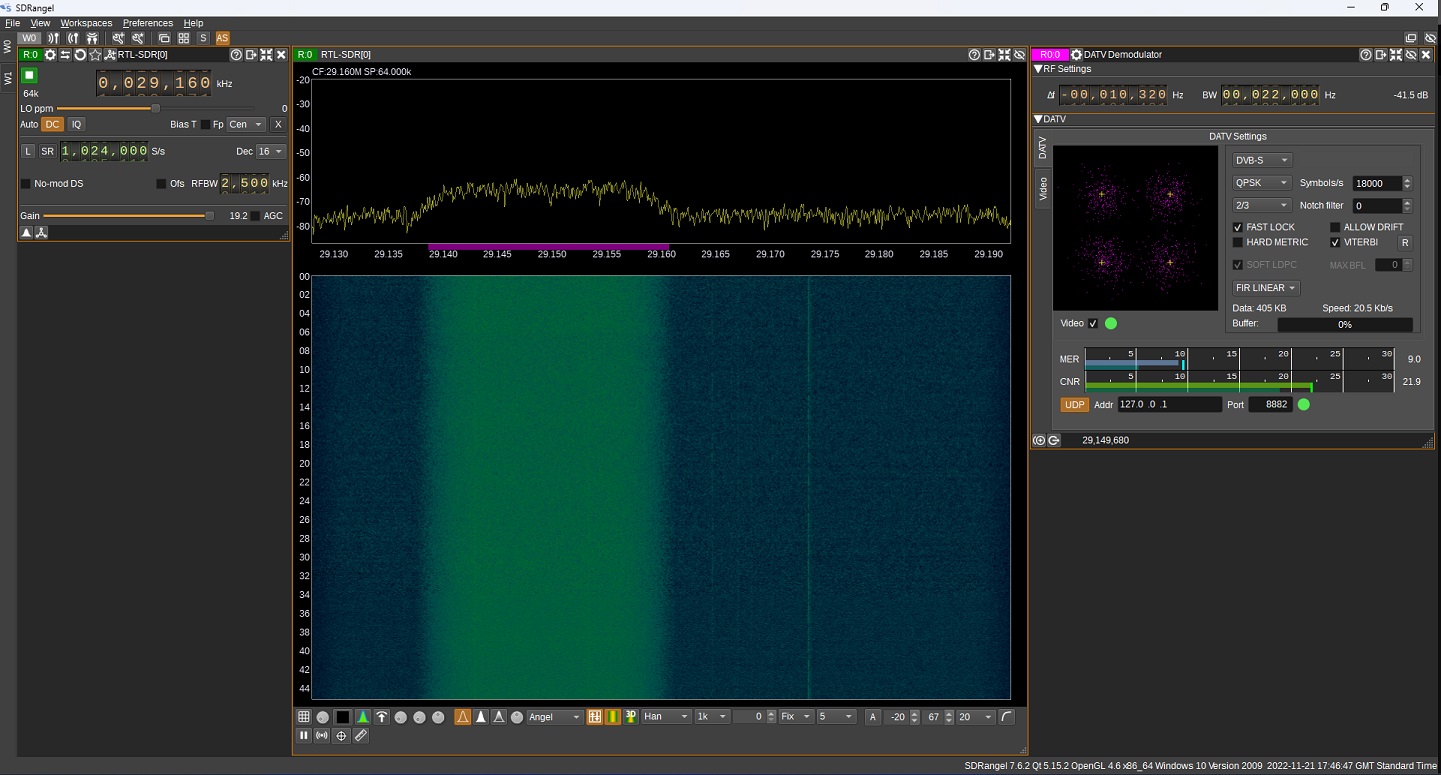Toggle the spectrum grid display icon
Screen dimensions: 1441x775
303,717
